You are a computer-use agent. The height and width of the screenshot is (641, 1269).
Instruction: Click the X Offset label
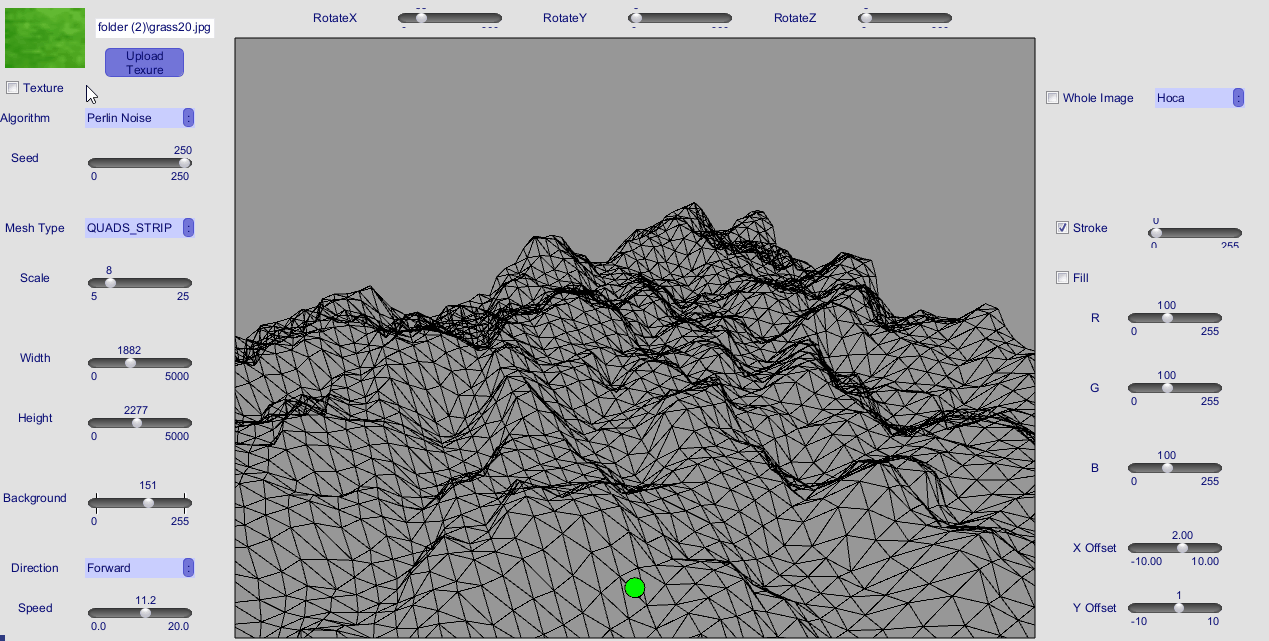point(1094,548)
